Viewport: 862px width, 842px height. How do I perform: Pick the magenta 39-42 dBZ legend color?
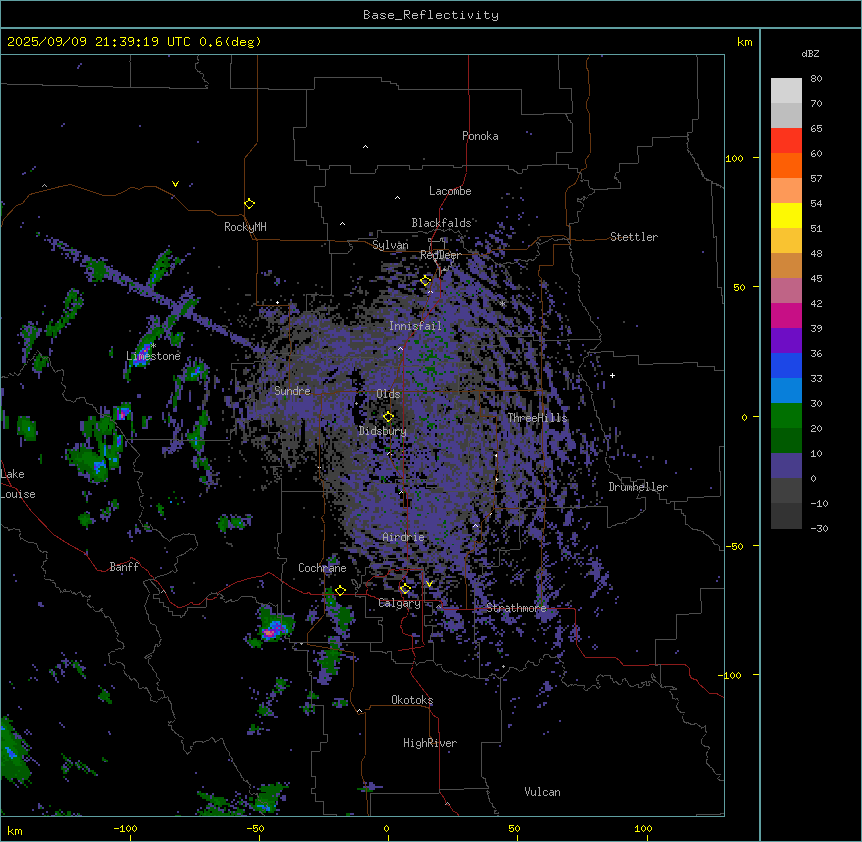point(786,315)
